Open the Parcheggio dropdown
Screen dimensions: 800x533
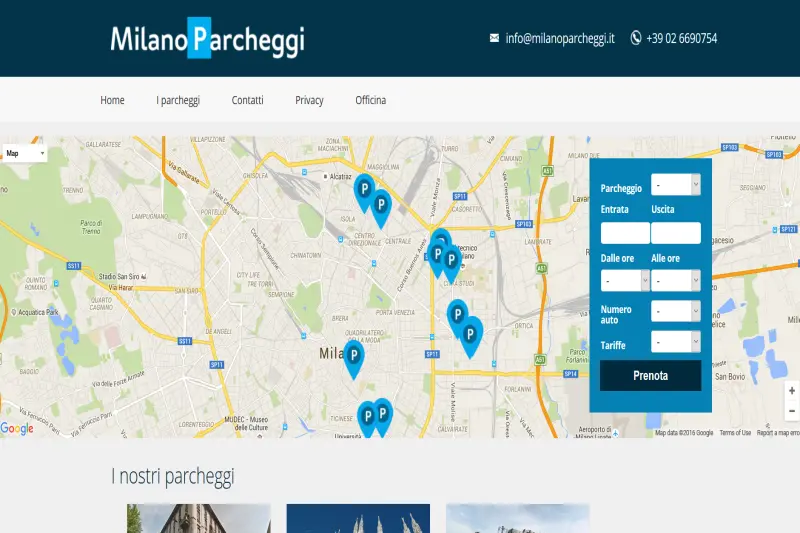pyautogui.click(x=676, y=185)
